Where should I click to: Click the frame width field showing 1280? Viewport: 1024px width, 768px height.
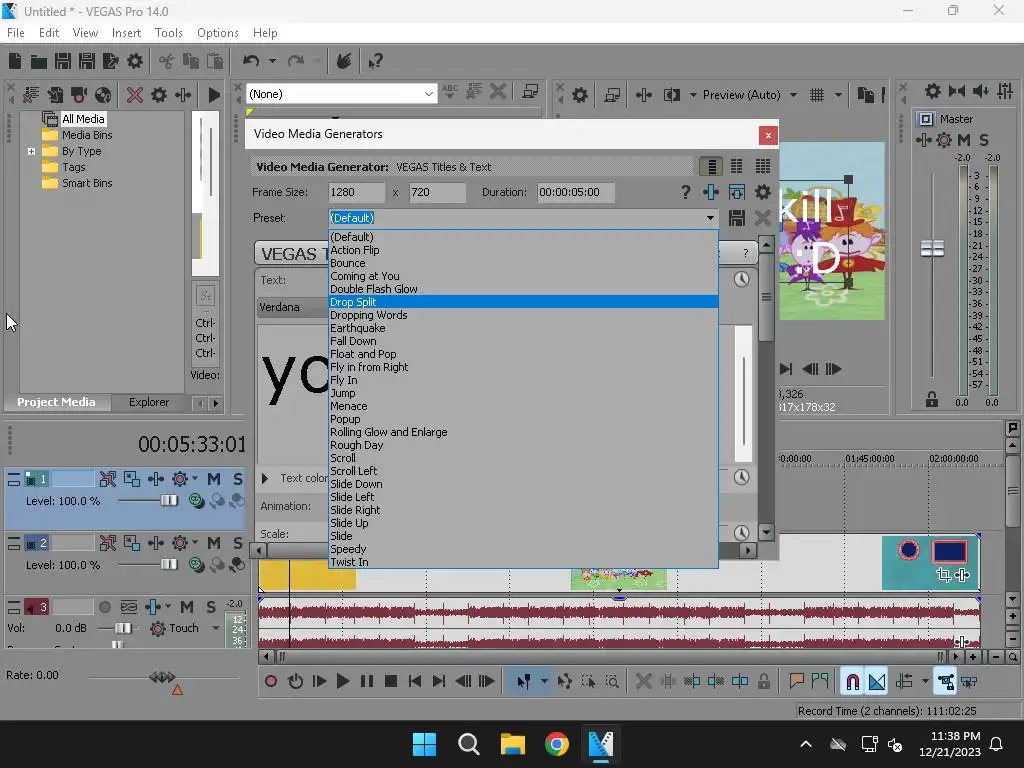(x=357, y=192)
